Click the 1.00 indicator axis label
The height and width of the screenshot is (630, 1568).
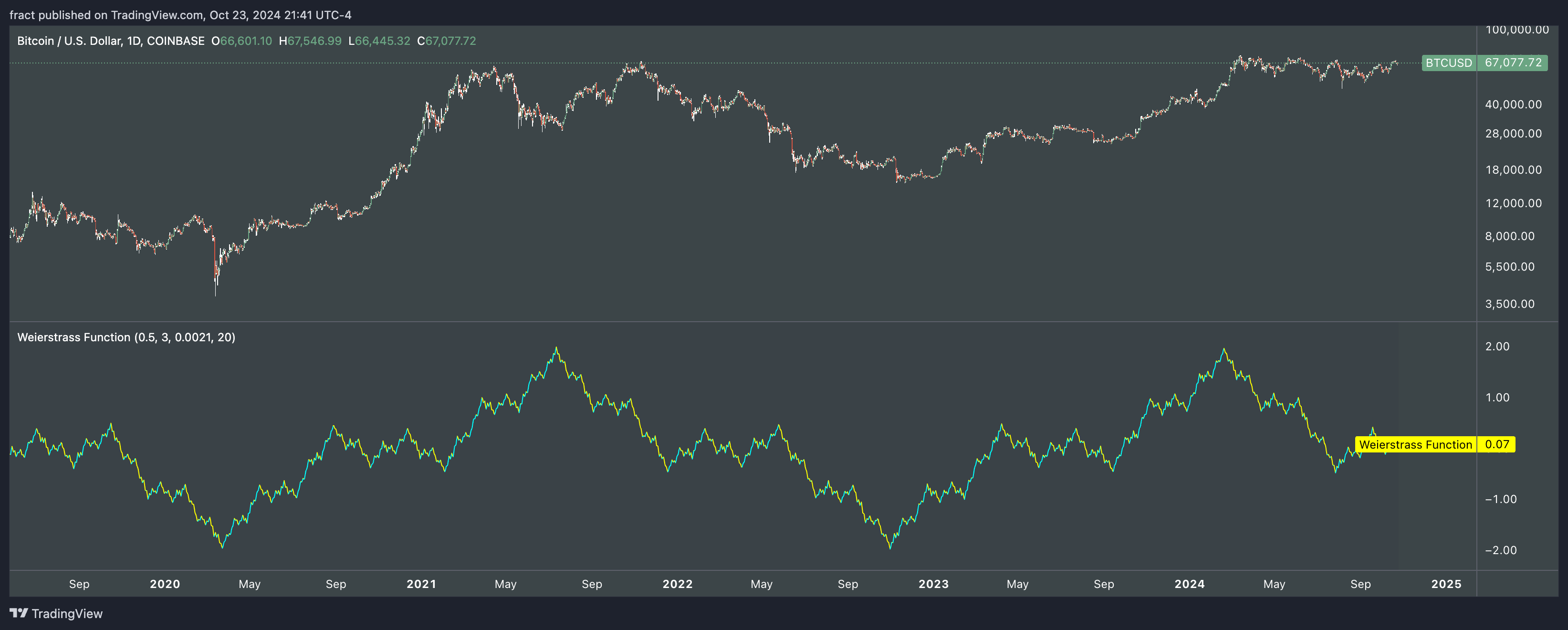(1497, 398)
